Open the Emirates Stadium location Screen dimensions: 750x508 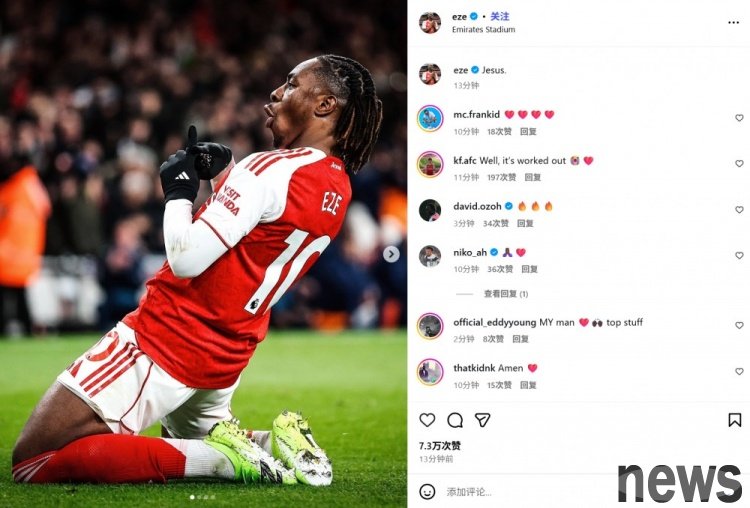click(x=483, y=30)
